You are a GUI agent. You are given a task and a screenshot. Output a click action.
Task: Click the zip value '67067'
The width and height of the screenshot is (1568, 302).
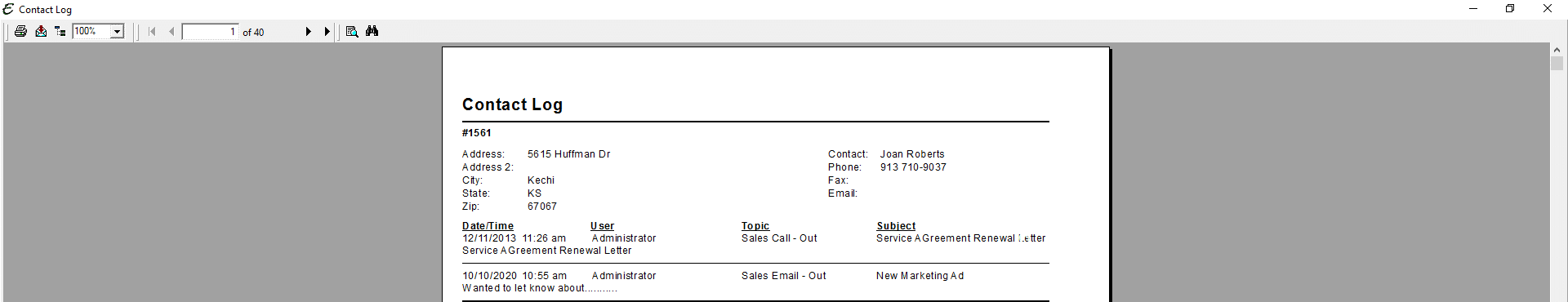542,207
